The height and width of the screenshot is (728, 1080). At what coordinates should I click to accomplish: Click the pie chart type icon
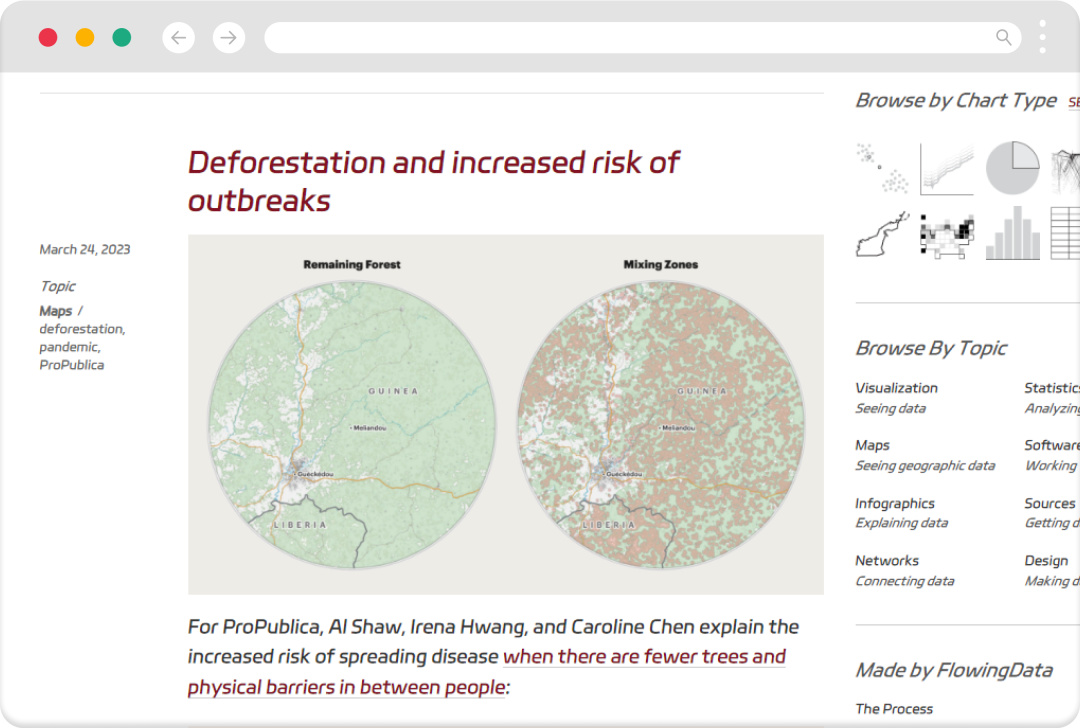tap(1012, 168)
